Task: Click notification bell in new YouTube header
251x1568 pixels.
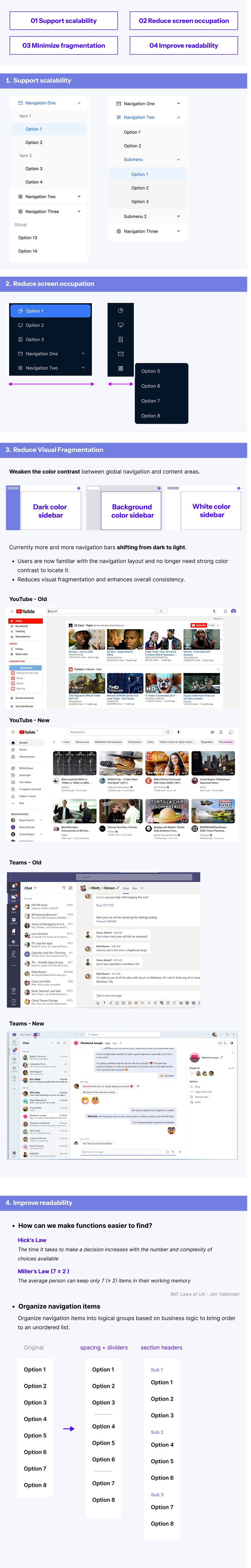Action: pyautogui.click(x=221, y=732)
